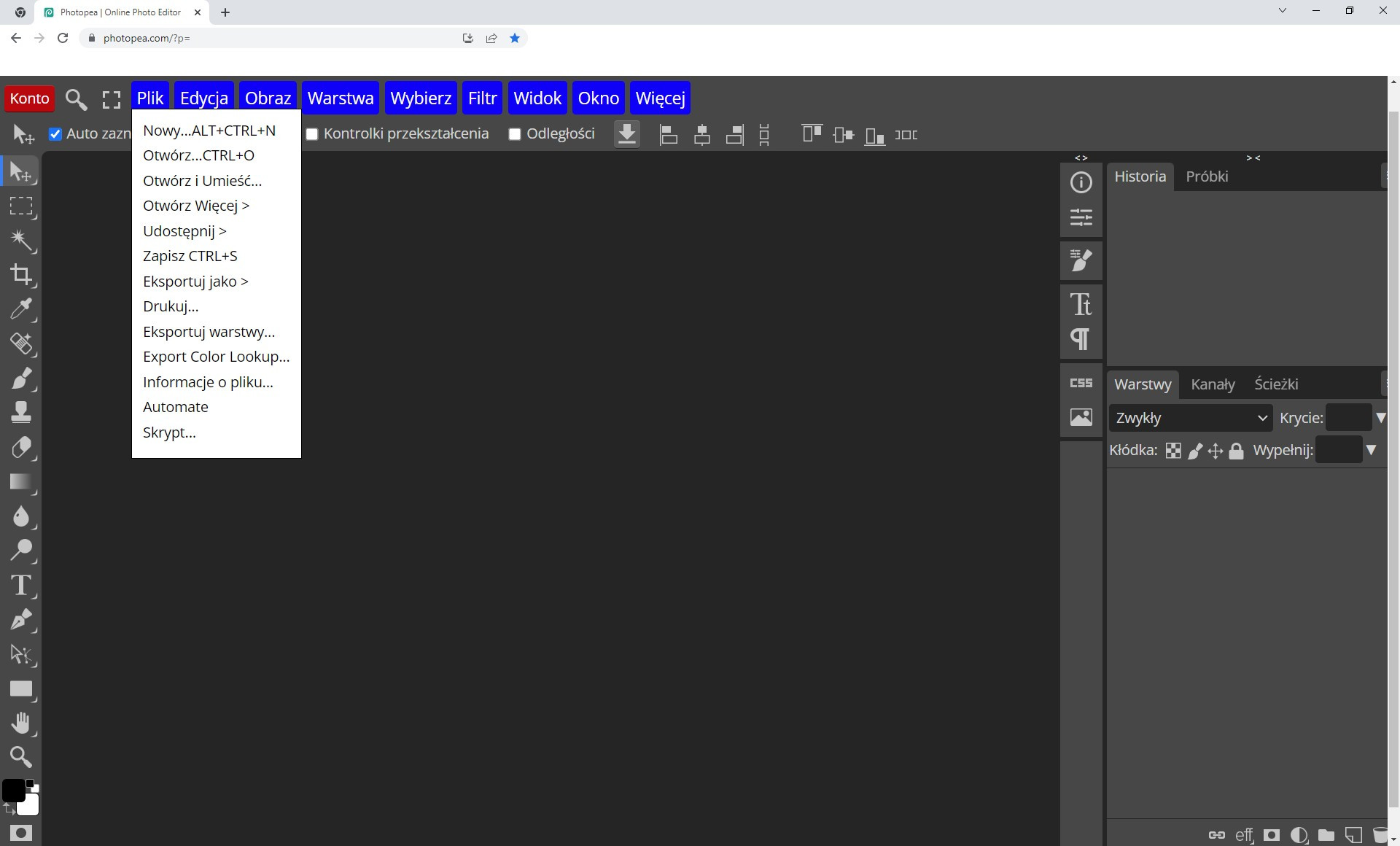This screenshot has height=846, width=1400.
Task: Switch to the Kanały tab
Action: (1213, 384)
